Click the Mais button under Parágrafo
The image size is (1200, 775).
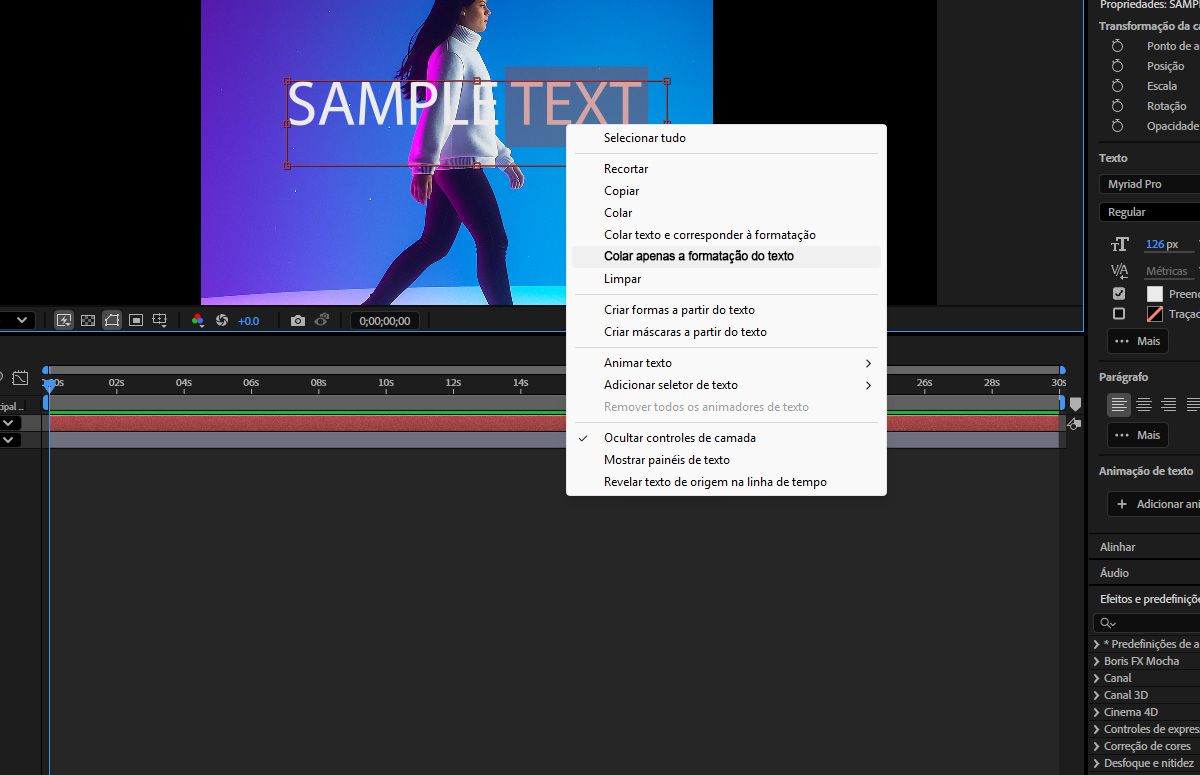pos(1137,435)
